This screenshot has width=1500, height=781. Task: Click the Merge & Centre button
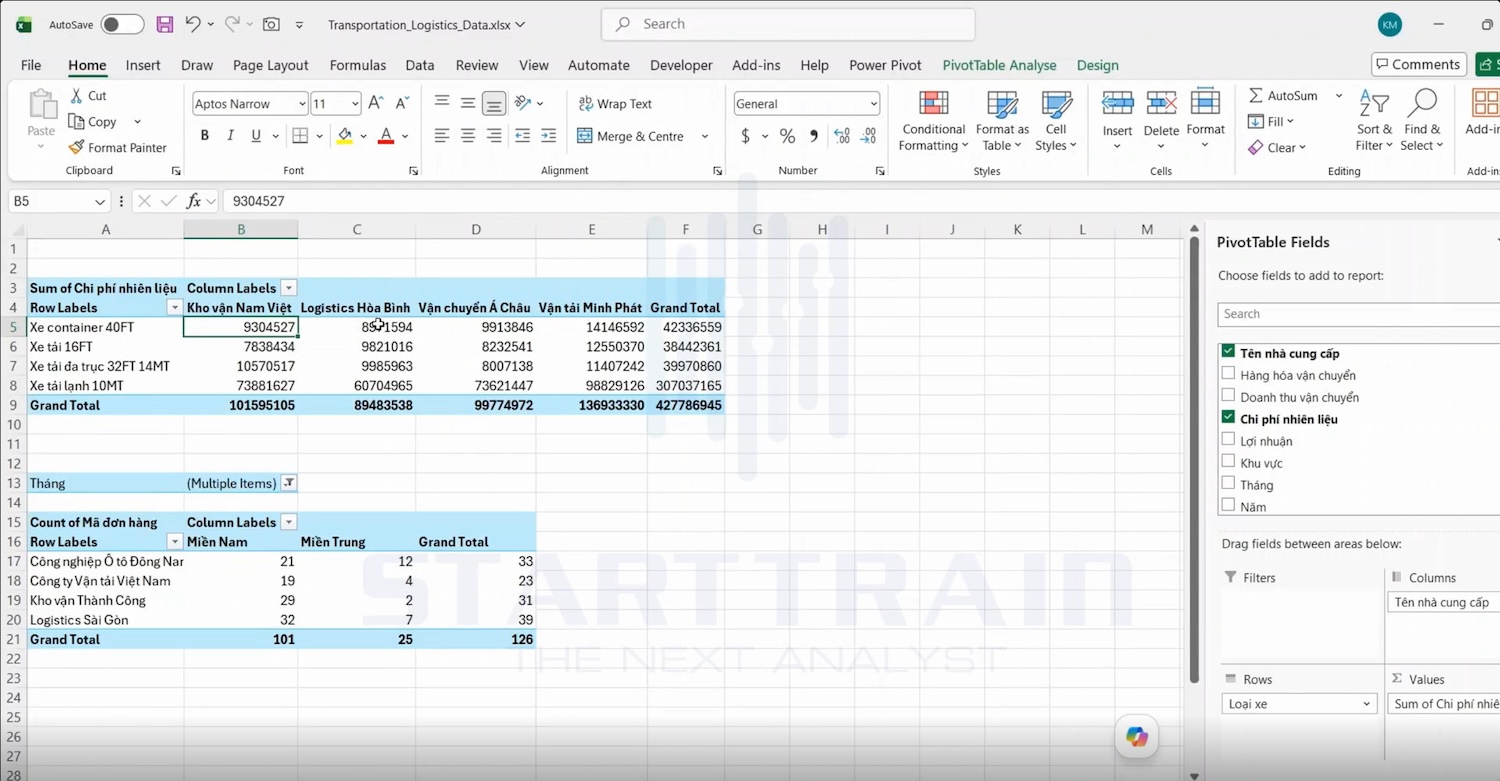(x=631, y=136)
